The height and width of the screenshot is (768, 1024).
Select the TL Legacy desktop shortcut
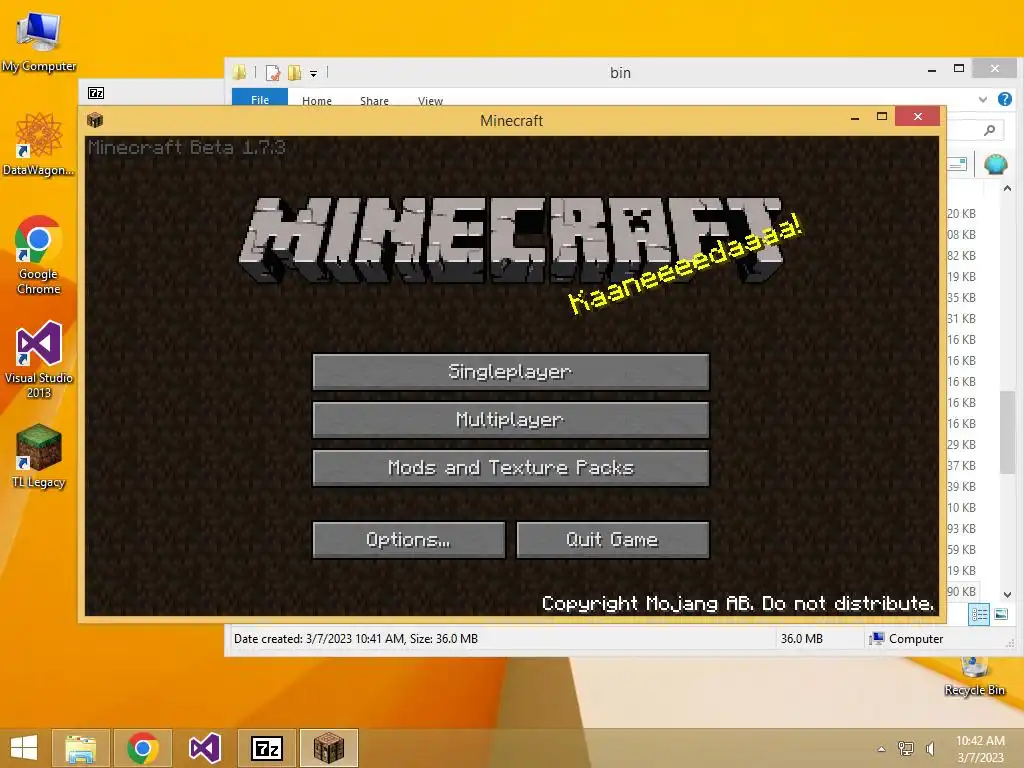point(39,456)
